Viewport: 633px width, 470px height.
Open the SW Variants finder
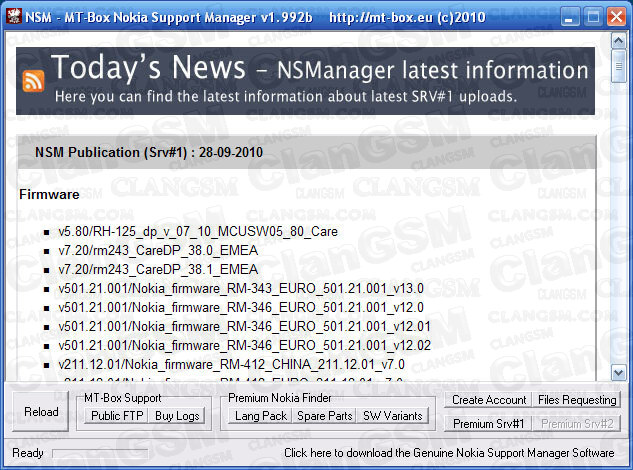pos(392,416)
